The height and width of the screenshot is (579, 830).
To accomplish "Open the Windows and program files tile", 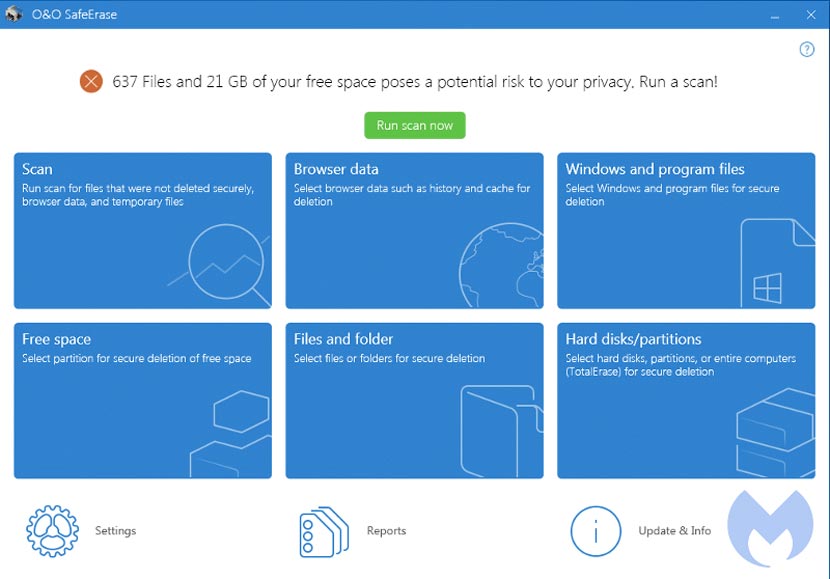I will coord(686,231).
